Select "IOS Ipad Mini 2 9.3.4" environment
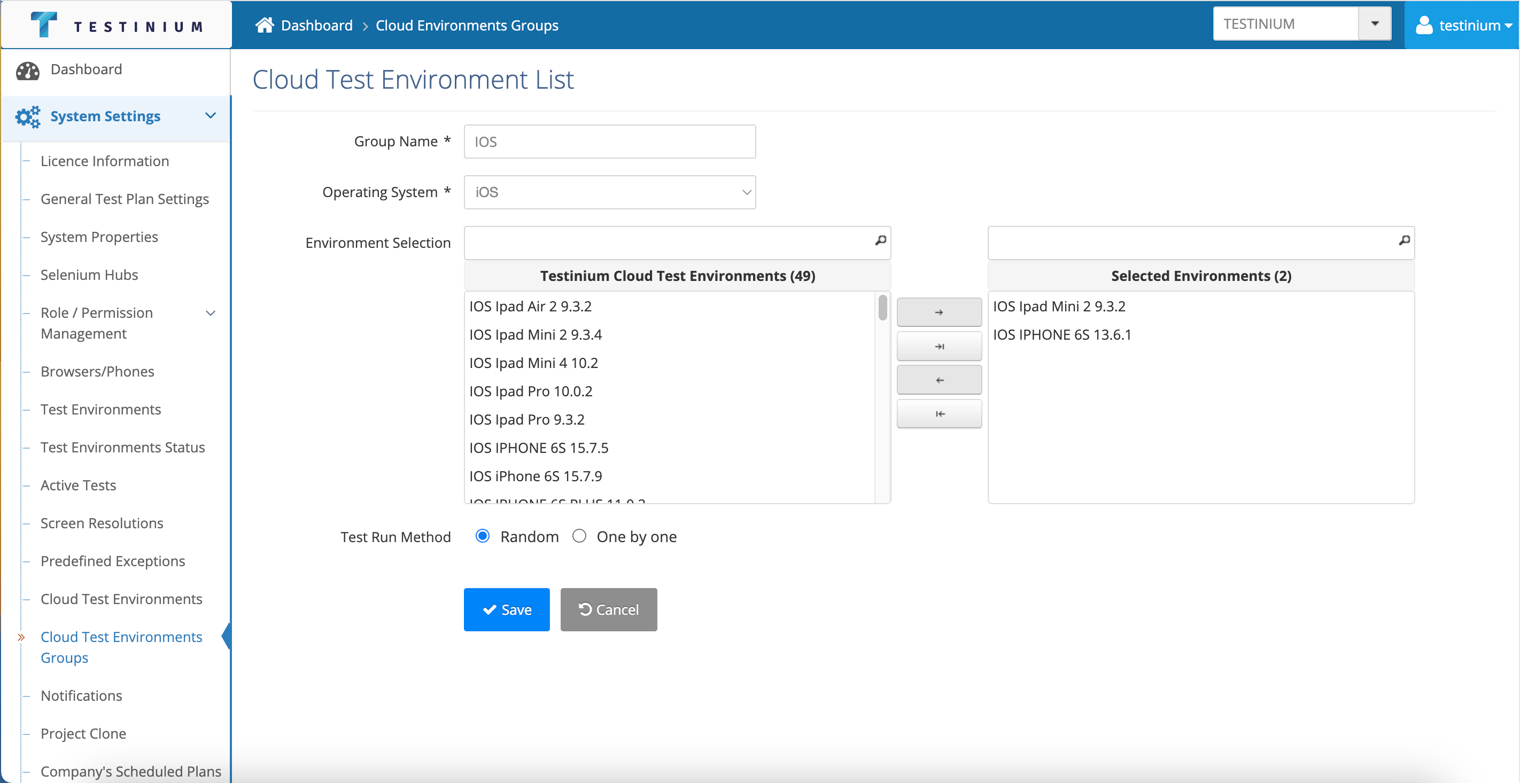The height and width of the screenshot is (783, 1520). click(x=669, y=334)
